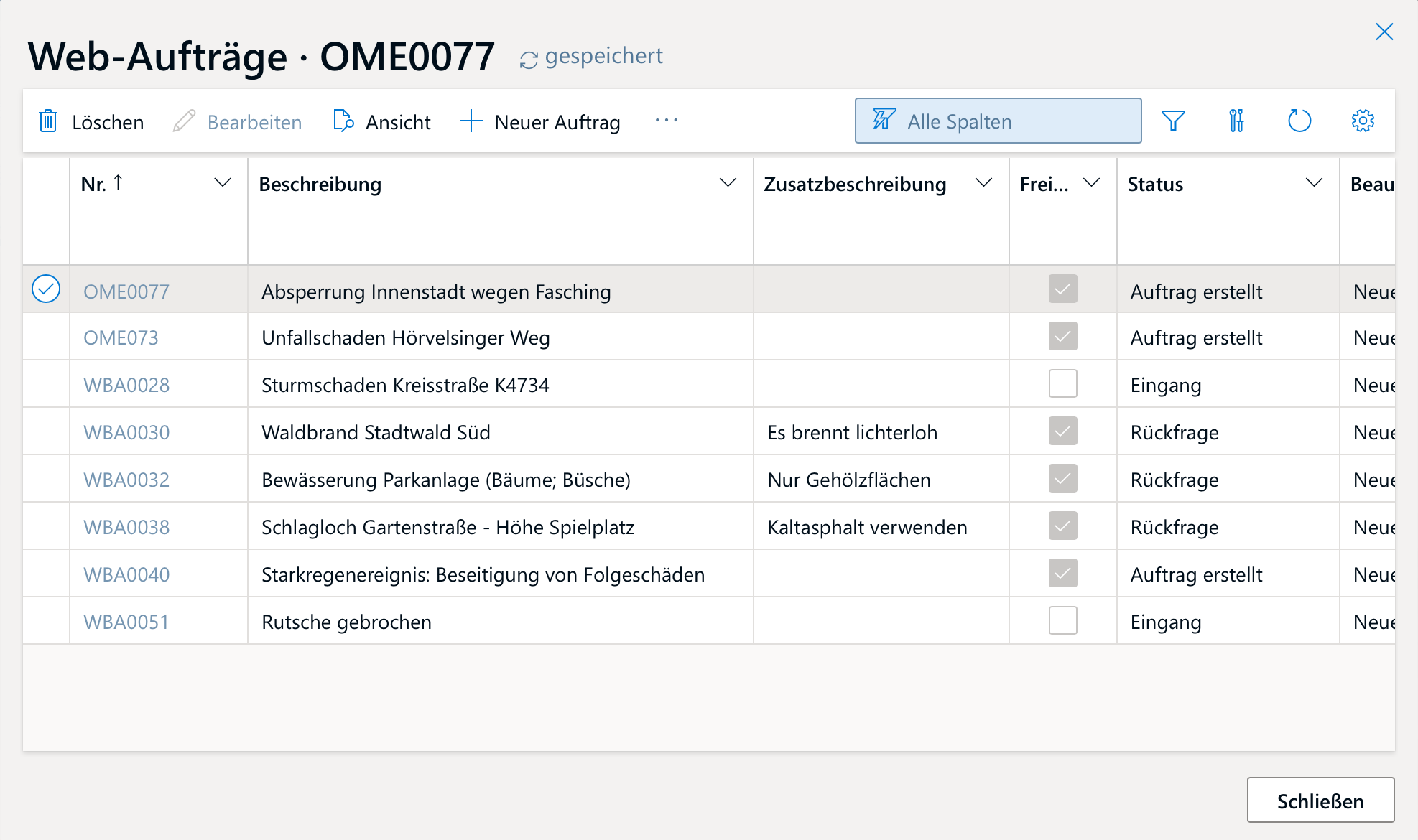Click the Ansicht document view icon
The height and width of the screenshot is (840, 1418).
(343, 121)
